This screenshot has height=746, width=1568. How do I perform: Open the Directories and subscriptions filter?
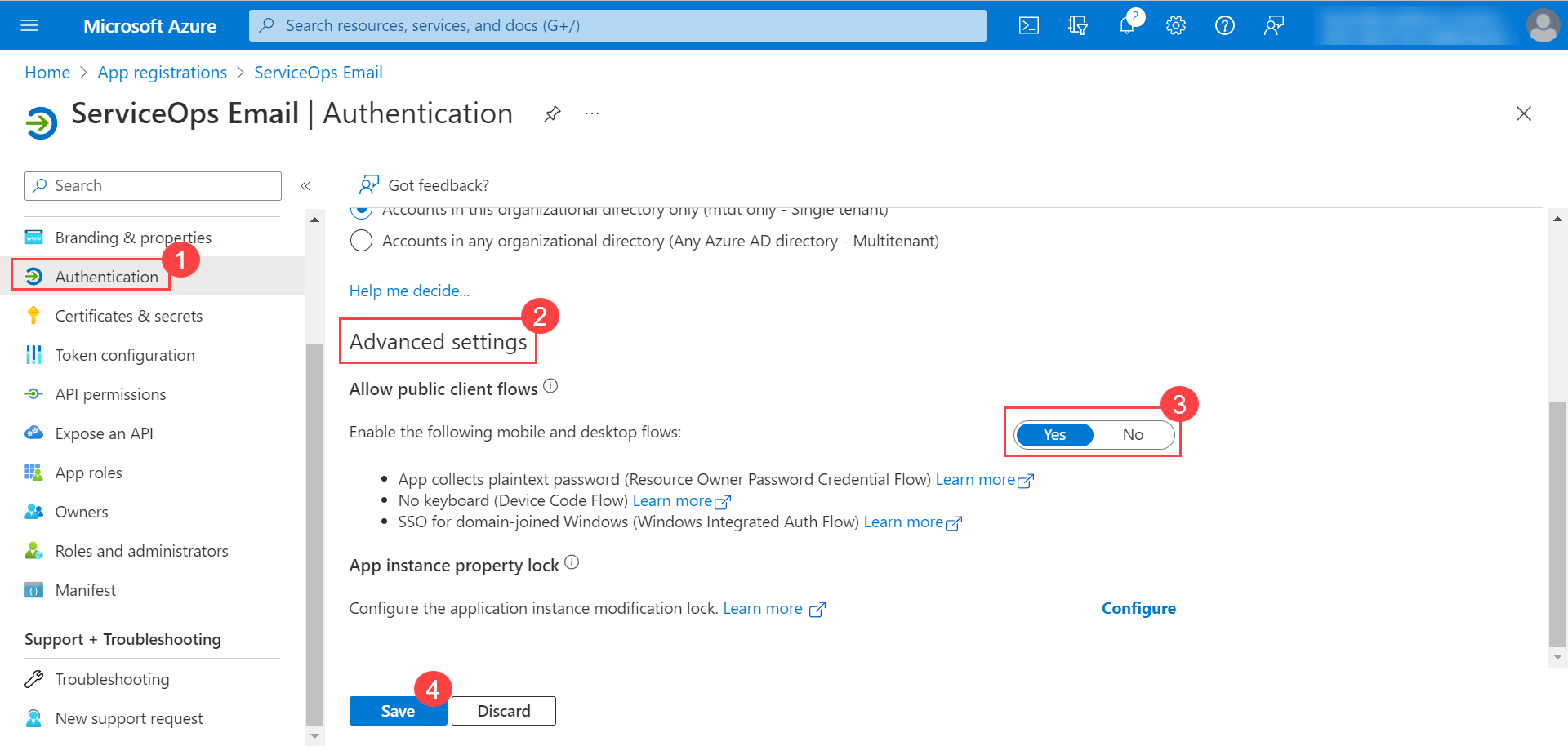pos(1078,25)
